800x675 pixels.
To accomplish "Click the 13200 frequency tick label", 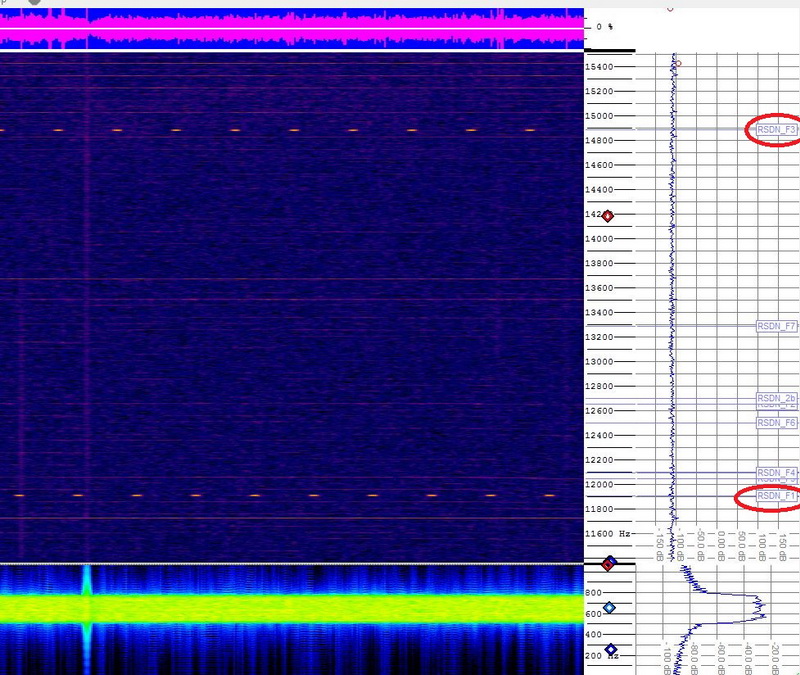I will click(x=599, y=337).
